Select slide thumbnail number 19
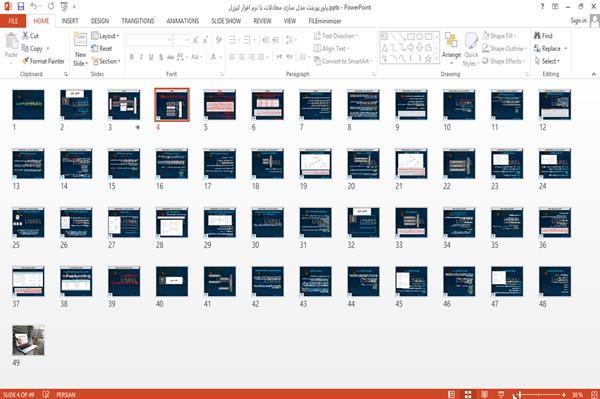Screen dimensions: 600x399 (x=315, y=164)
